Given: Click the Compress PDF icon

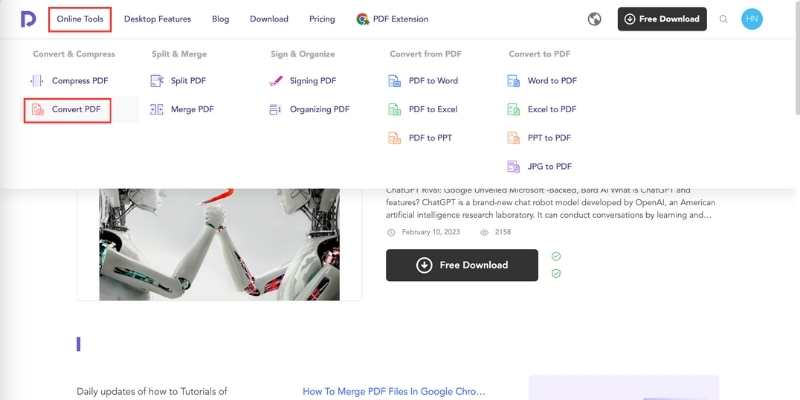Looking at the screenshot, I should (37, 81).
